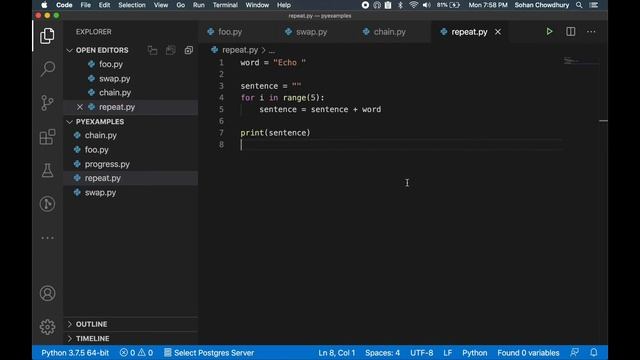
Task: Open the Extensions view
Action: [47, 137]
